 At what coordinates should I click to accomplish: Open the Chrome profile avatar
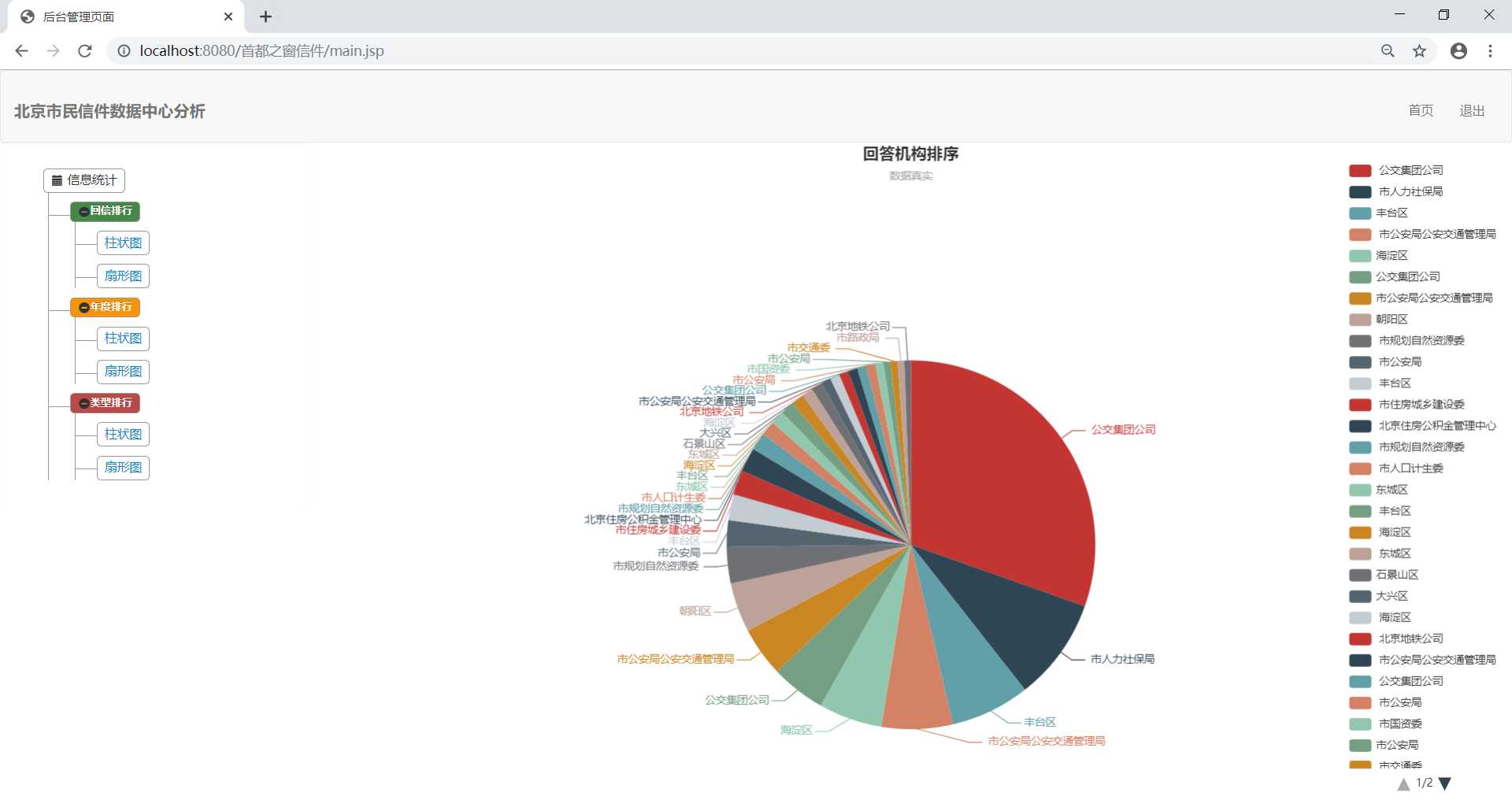pyautogui.click(x=1458, y=50)
